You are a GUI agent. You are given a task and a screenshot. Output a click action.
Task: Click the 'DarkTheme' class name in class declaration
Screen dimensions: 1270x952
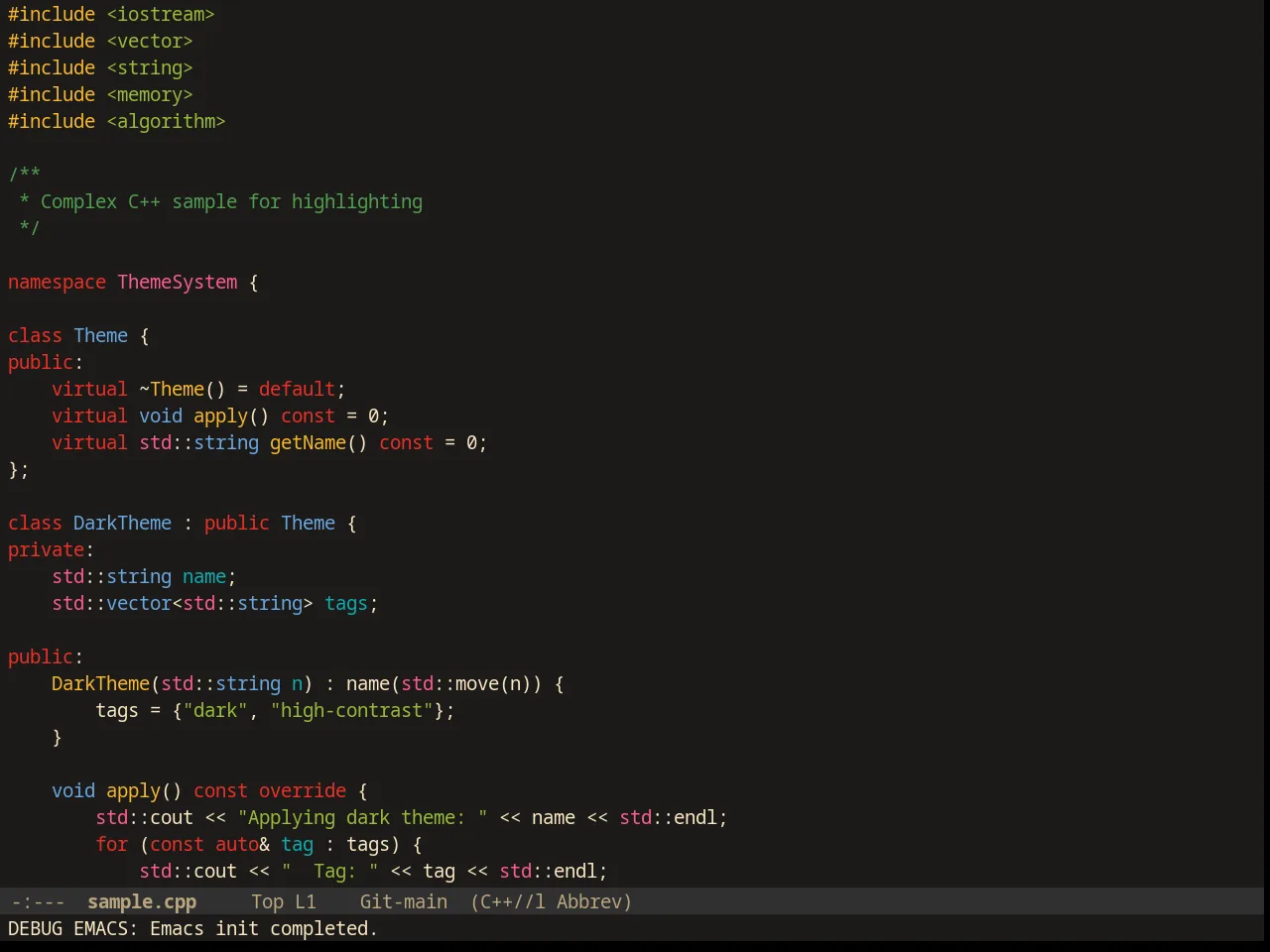[122, 524]
